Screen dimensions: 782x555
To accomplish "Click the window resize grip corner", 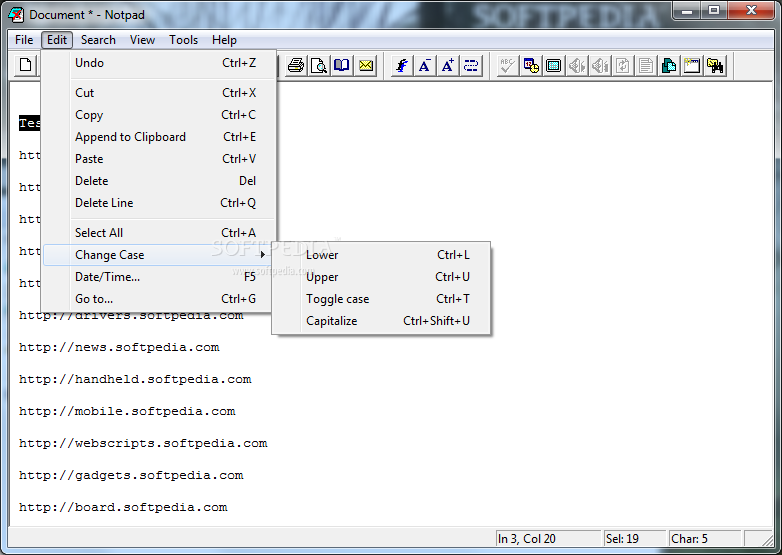I will (x=766, y=540).
